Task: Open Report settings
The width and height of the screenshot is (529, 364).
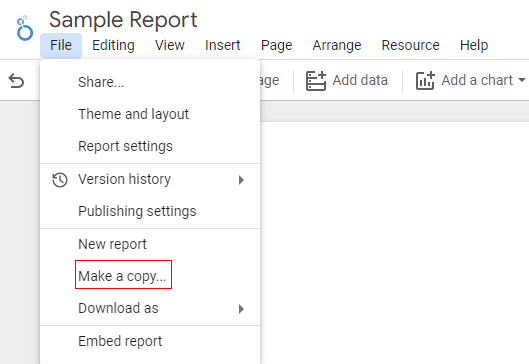Action: (x=150, y=146)
